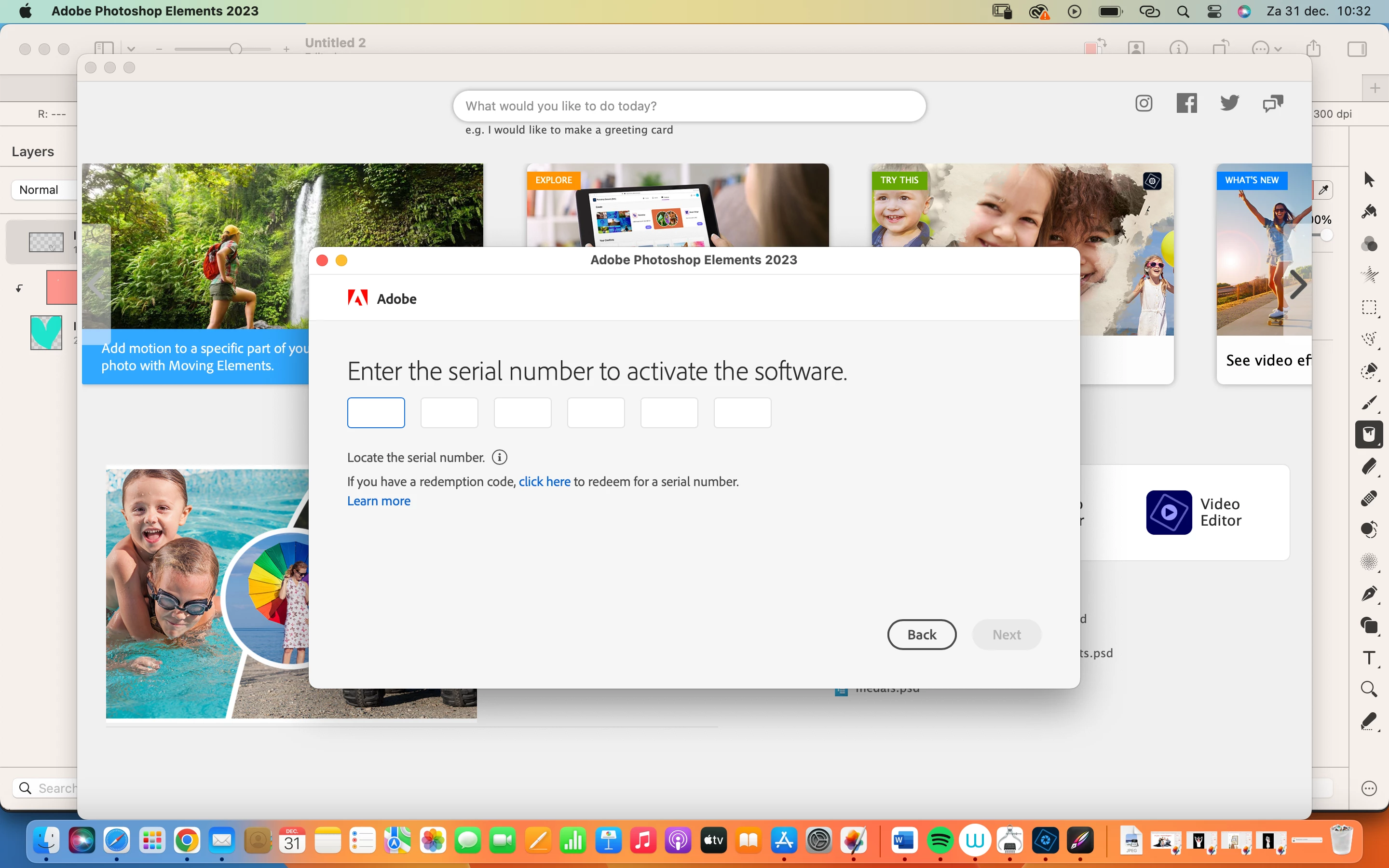Click the Back button
Screen dimensions: 1389x868
click(921, 634)
